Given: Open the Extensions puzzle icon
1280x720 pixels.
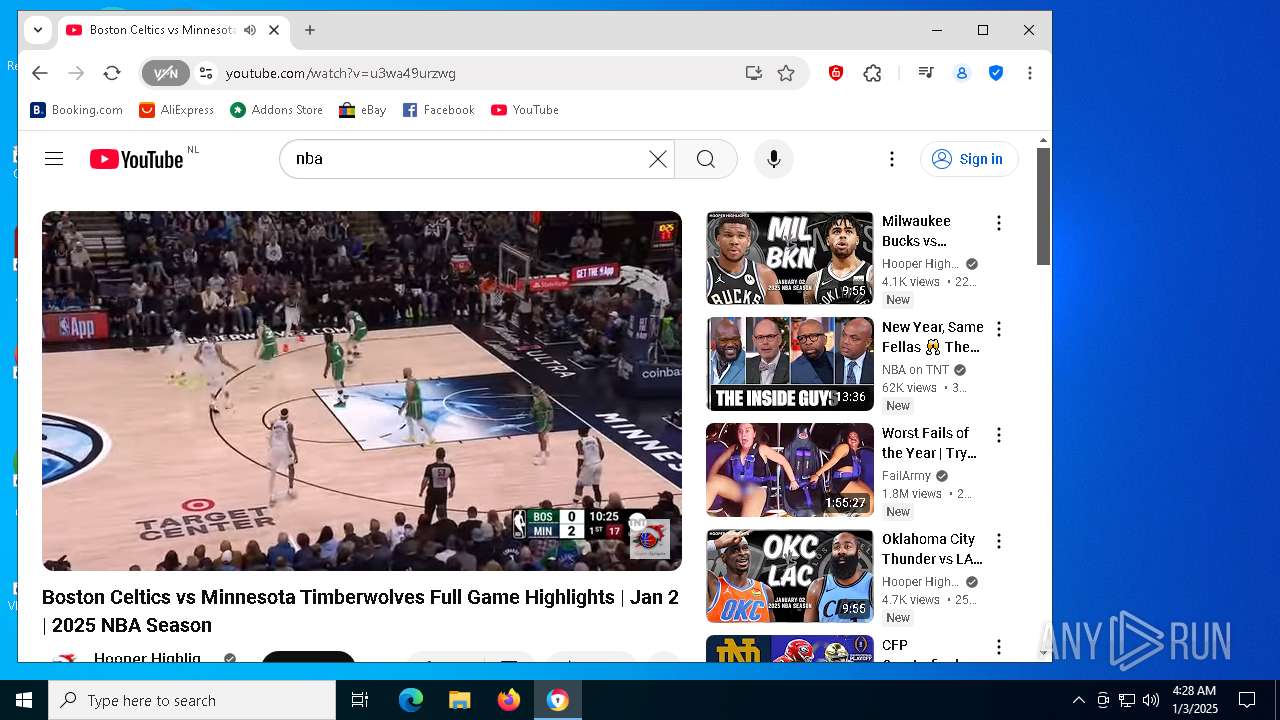Looking at the screenshot, I should pos(872,73).
